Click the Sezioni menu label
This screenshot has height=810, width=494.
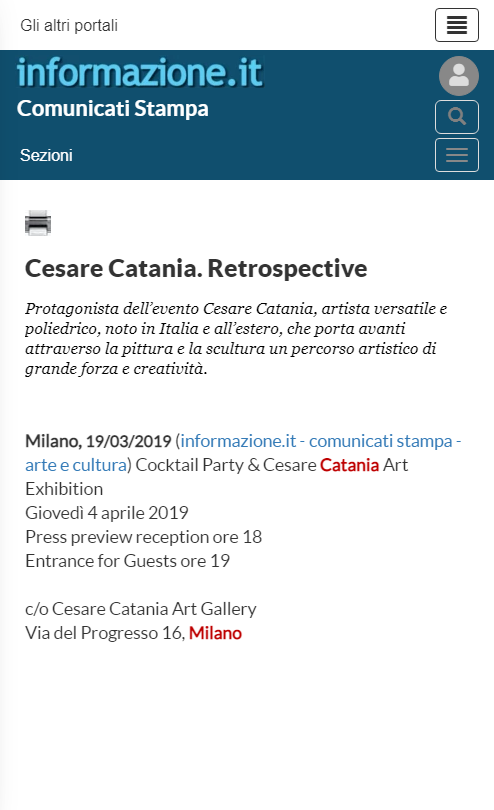(46, 155)
